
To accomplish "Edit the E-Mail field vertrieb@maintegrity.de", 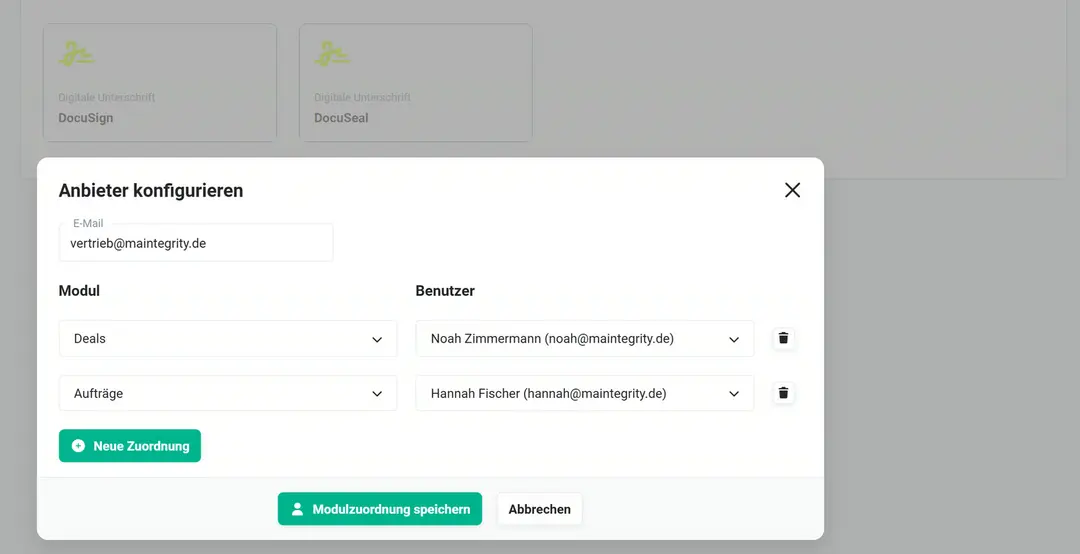I will 196,243.
